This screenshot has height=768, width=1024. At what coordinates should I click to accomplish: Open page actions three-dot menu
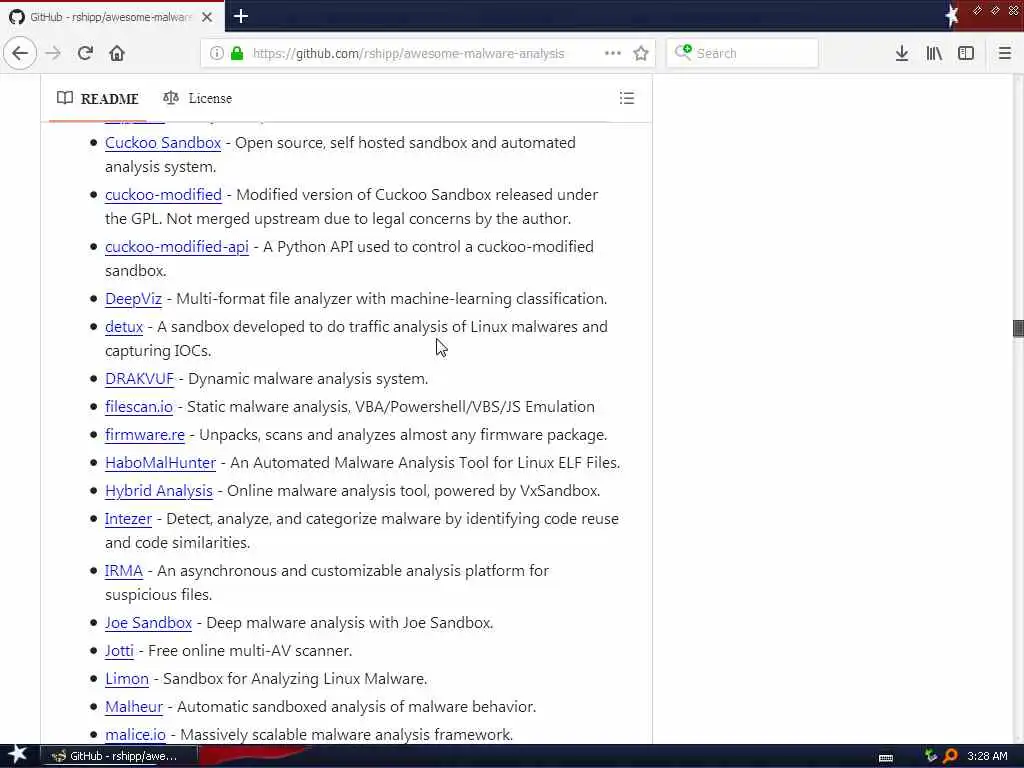click(x=613, y=53)
